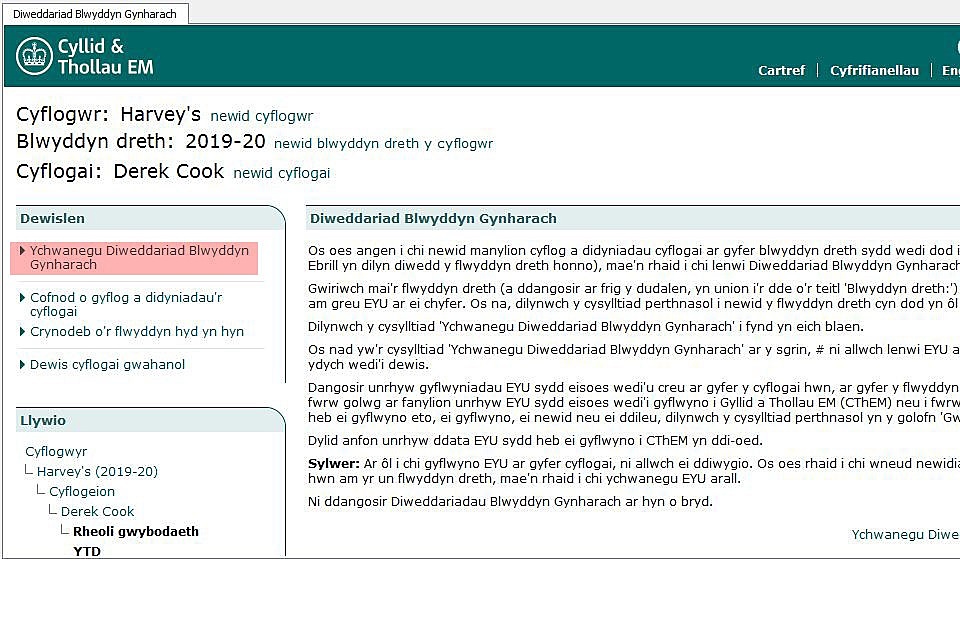The image size is (960, 640).
Task: Select Cyflogwyr in the Llywio tree
Action: [56, 452]
